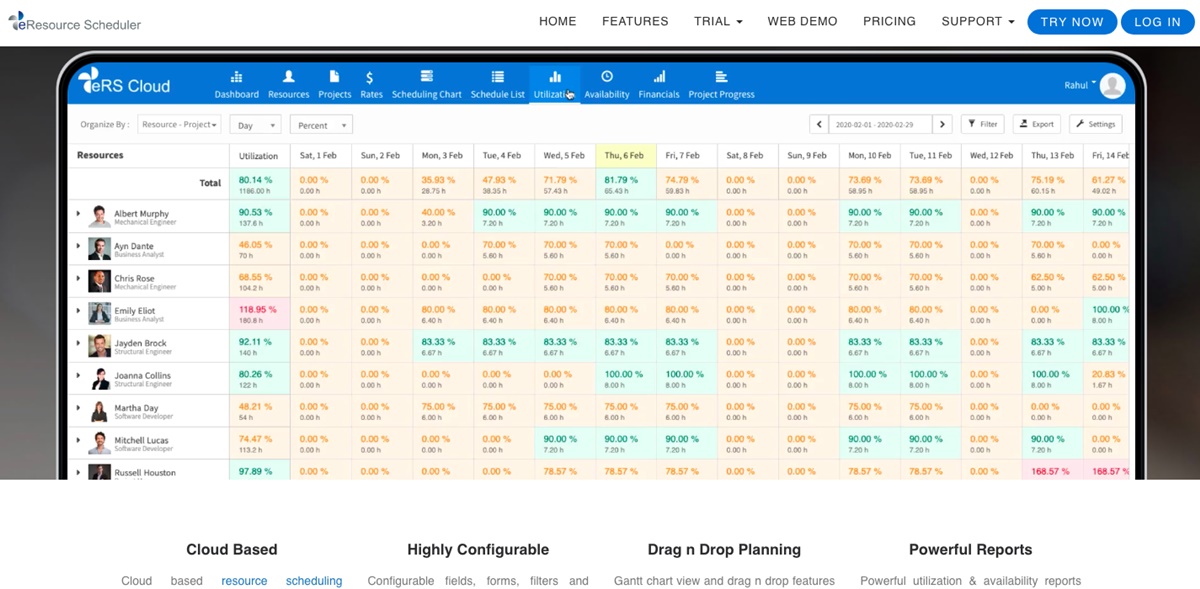Open the Scheduling Chart icon
The image size is (1200, 589).
(426, 78)
